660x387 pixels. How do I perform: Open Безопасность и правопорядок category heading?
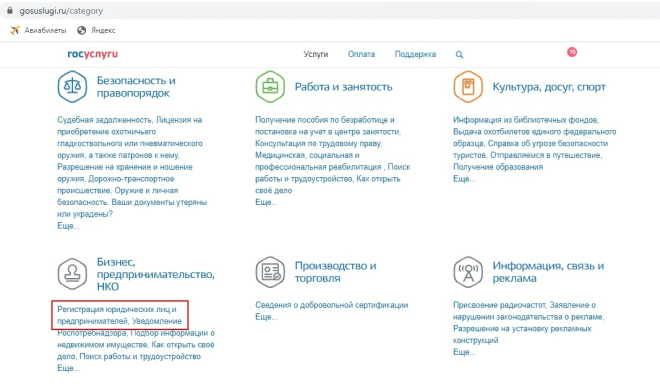pos(136,87)
